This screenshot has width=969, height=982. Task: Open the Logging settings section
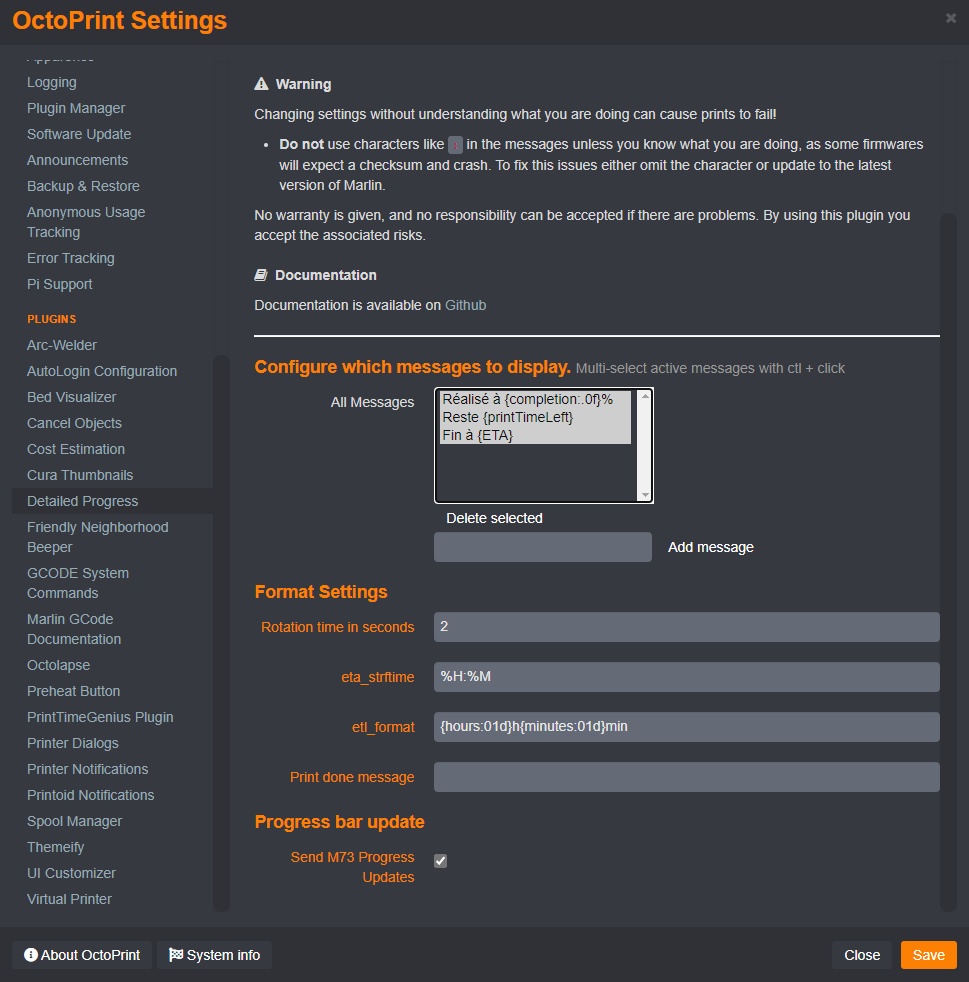[x=52, y=82]
